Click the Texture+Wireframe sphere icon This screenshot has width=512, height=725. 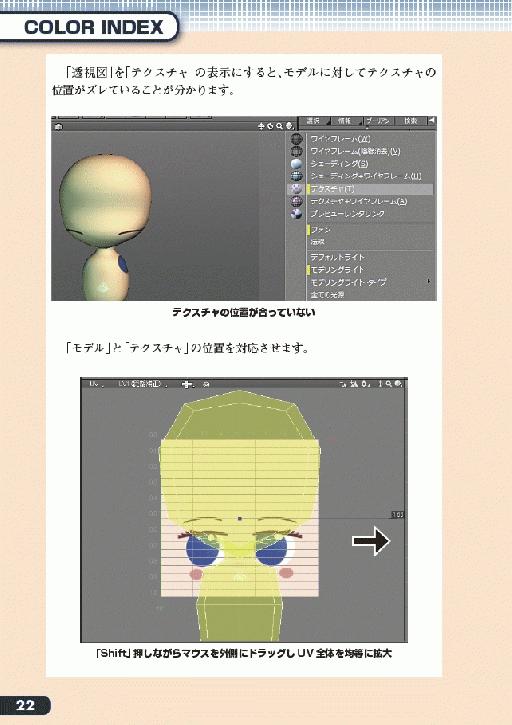(296, 201)
